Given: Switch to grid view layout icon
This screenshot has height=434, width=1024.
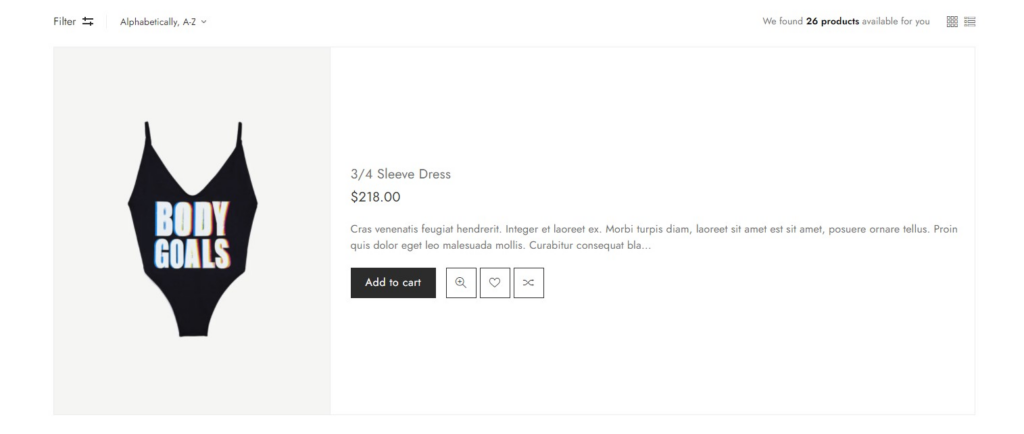Looking at the screenshot, I should [x=952, y=22].
